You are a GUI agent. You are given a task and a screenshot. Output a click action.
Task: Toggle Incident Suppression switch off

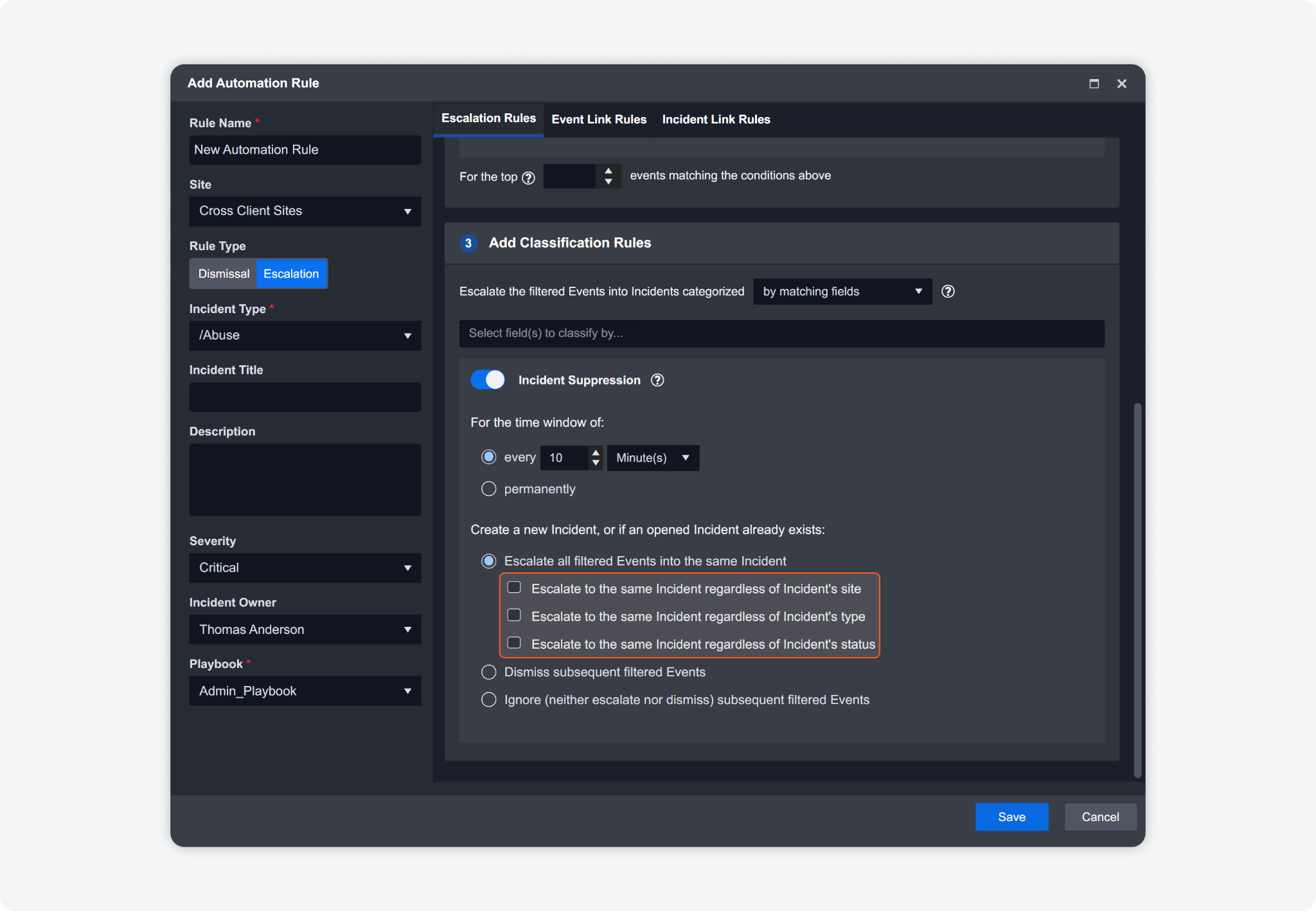coord(488,380)
